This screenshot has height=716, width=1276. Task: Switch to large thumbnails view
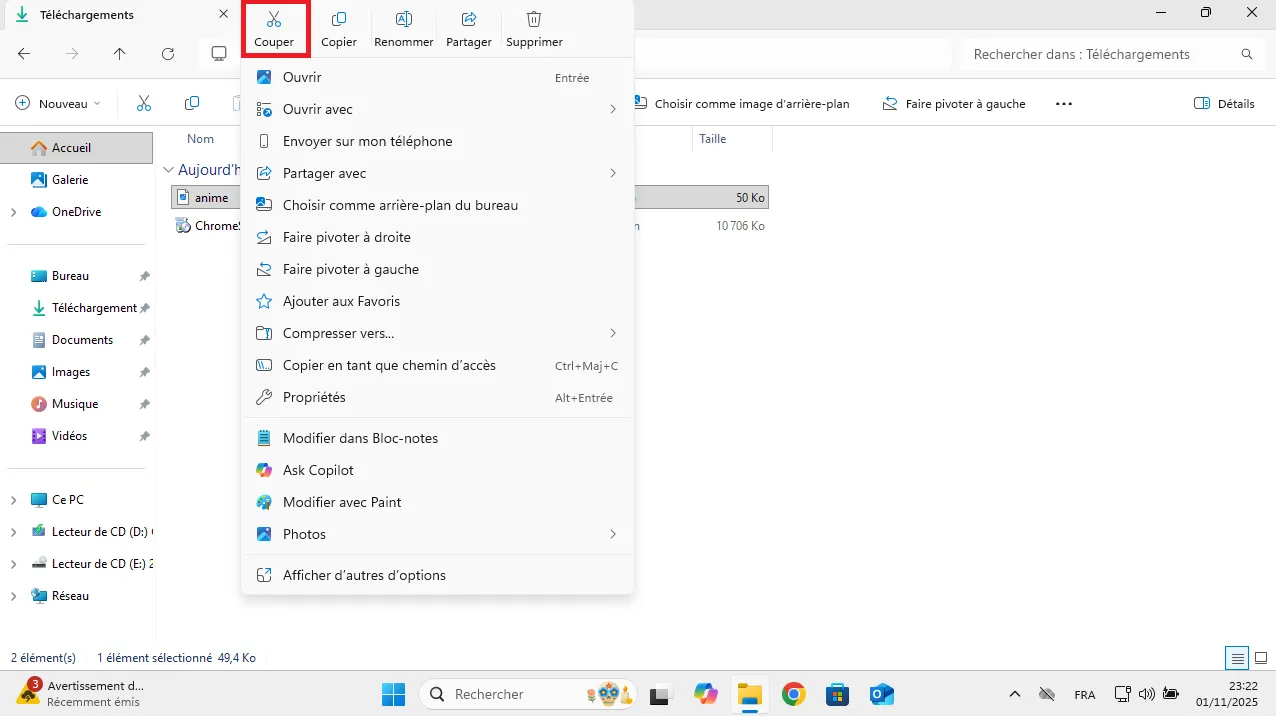pyautogui.click(x=1259, y=658)
